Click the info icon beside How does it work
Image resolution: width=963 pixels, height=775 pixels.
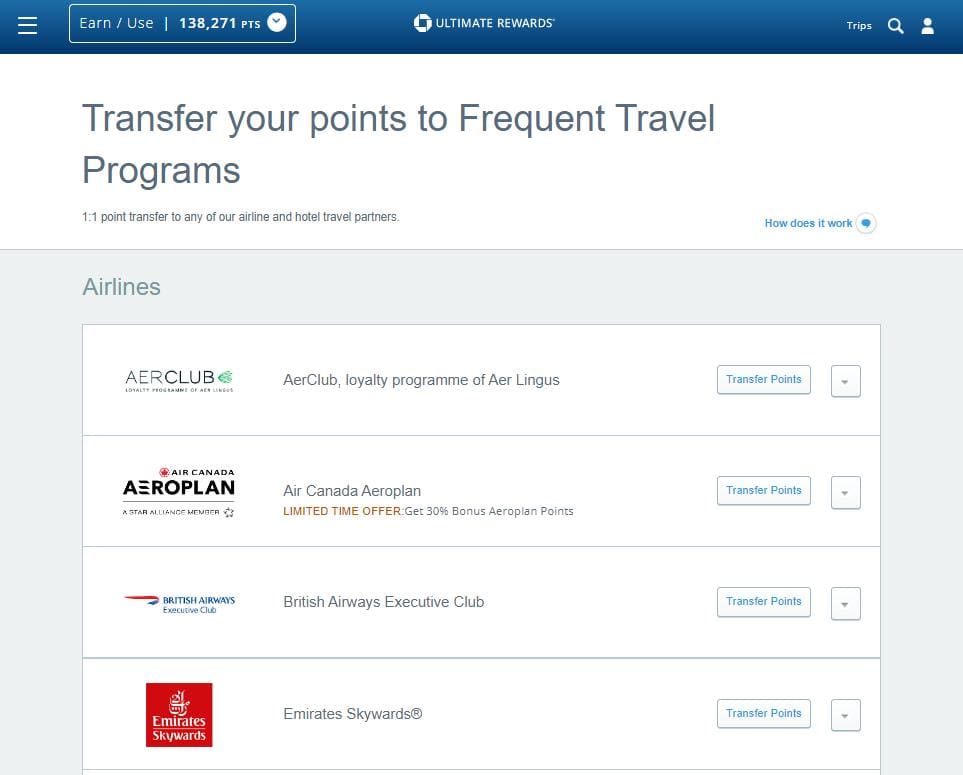(x=865, y=222)
